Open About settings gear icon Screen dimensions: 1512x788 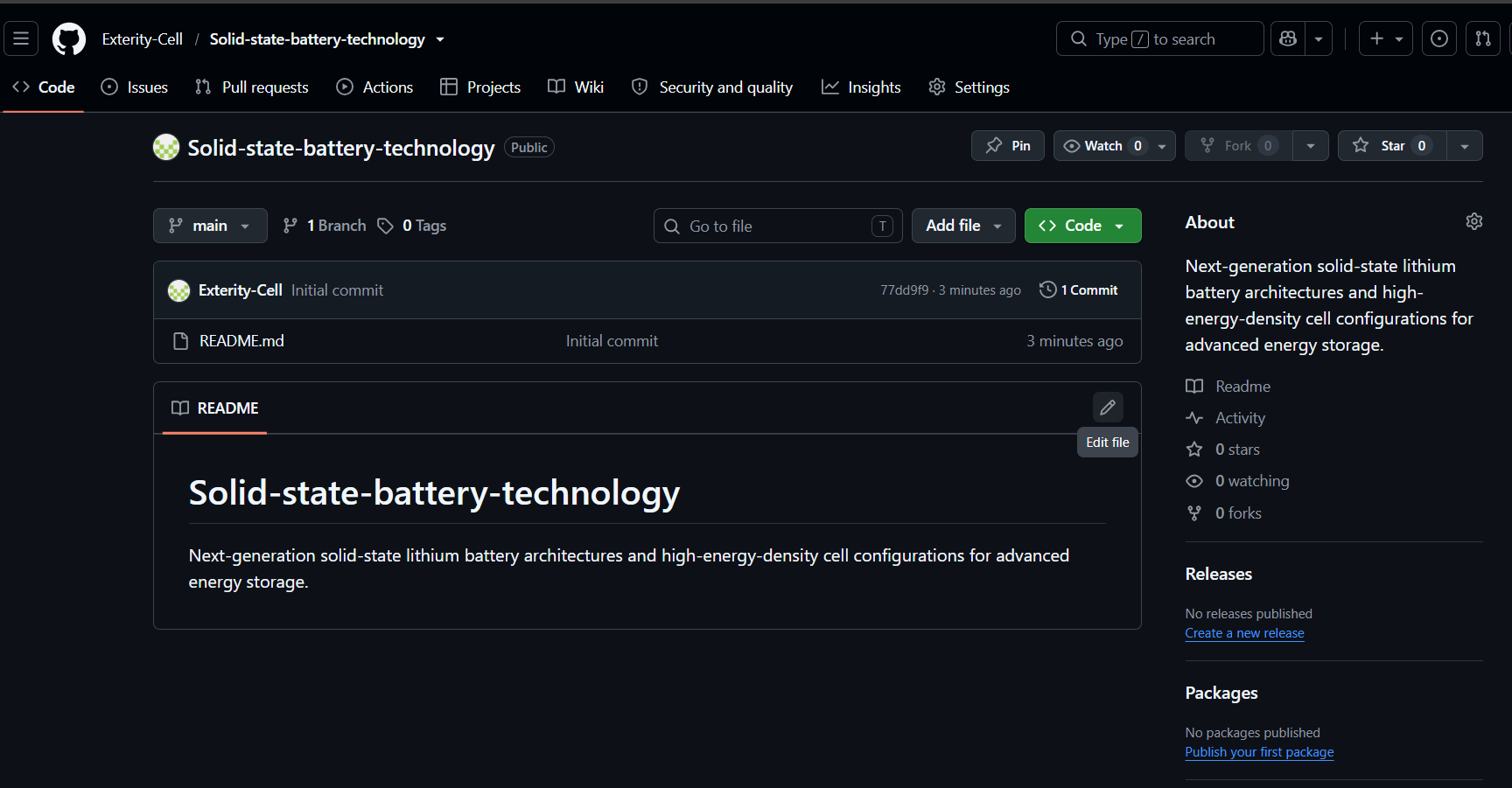[x=1474, y=221]
